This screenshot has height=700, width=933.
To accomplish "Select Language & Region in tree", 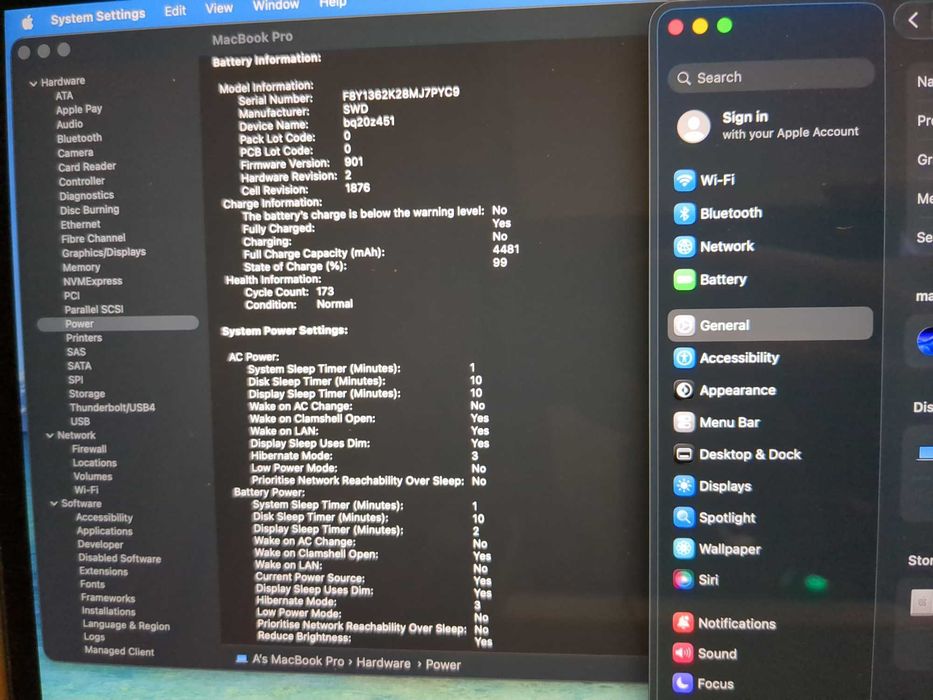I will point(126,625).
